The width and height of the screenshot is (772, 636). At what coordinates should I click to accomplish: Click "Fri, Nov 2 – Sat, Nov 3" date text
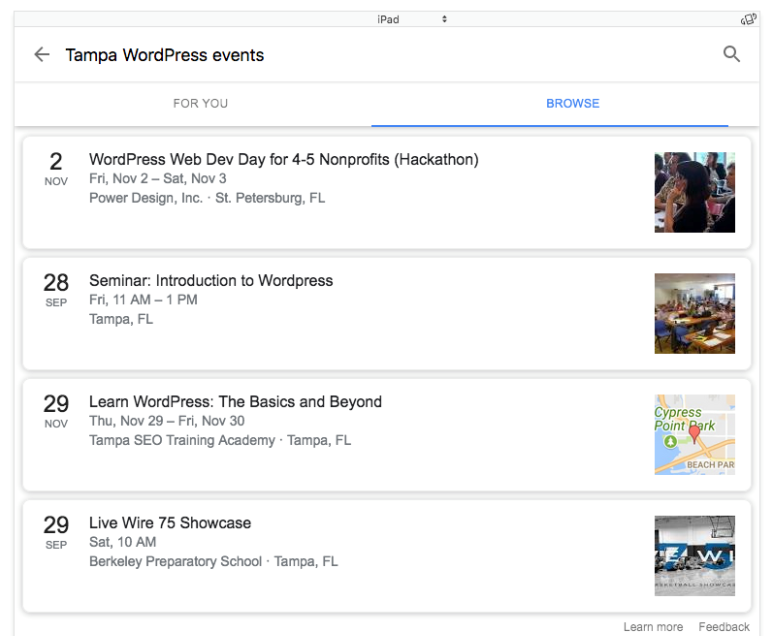tap(158, 178)
